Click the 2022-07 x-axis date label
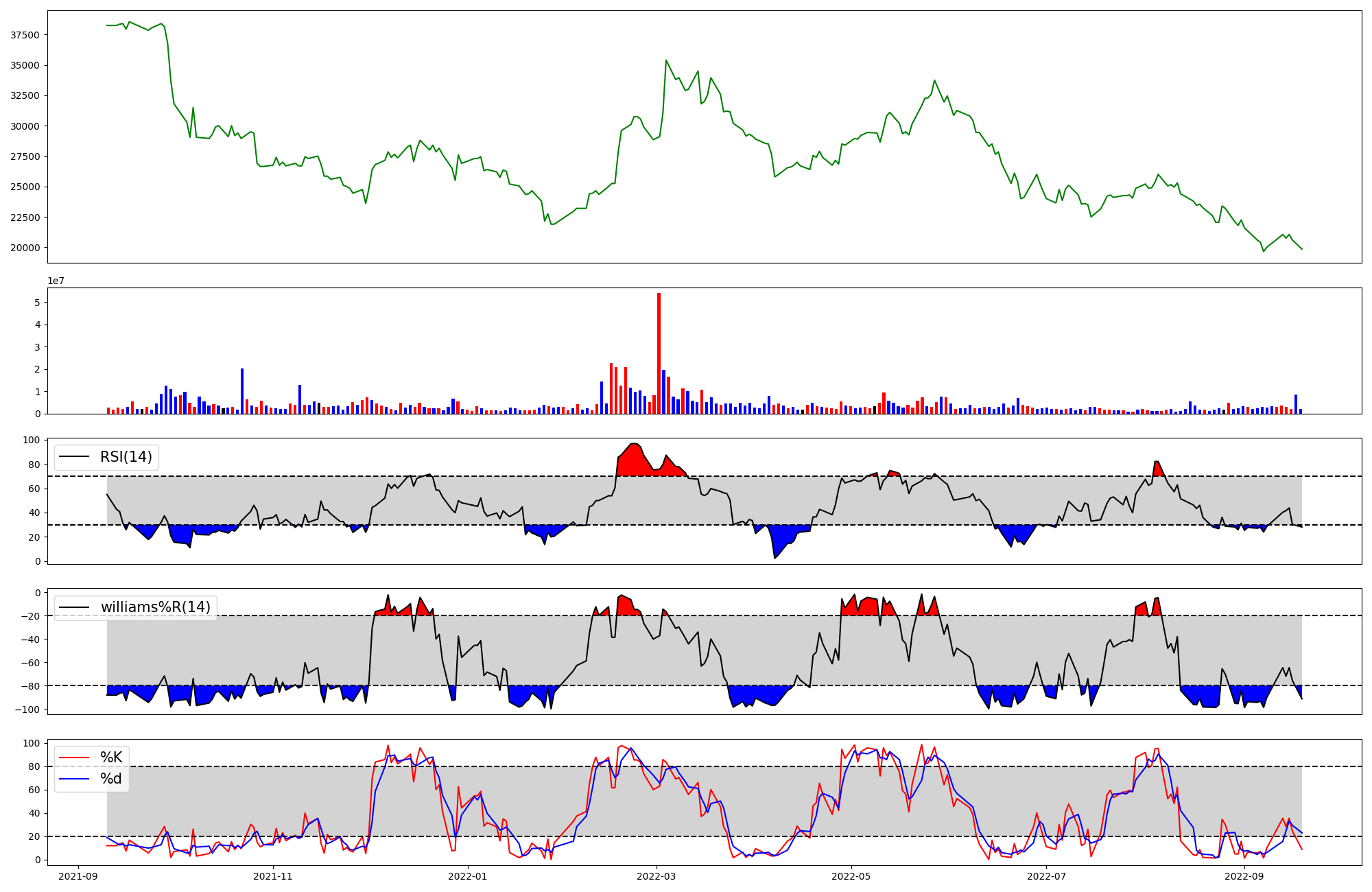1372x892 pixels. pos(1047,876)
